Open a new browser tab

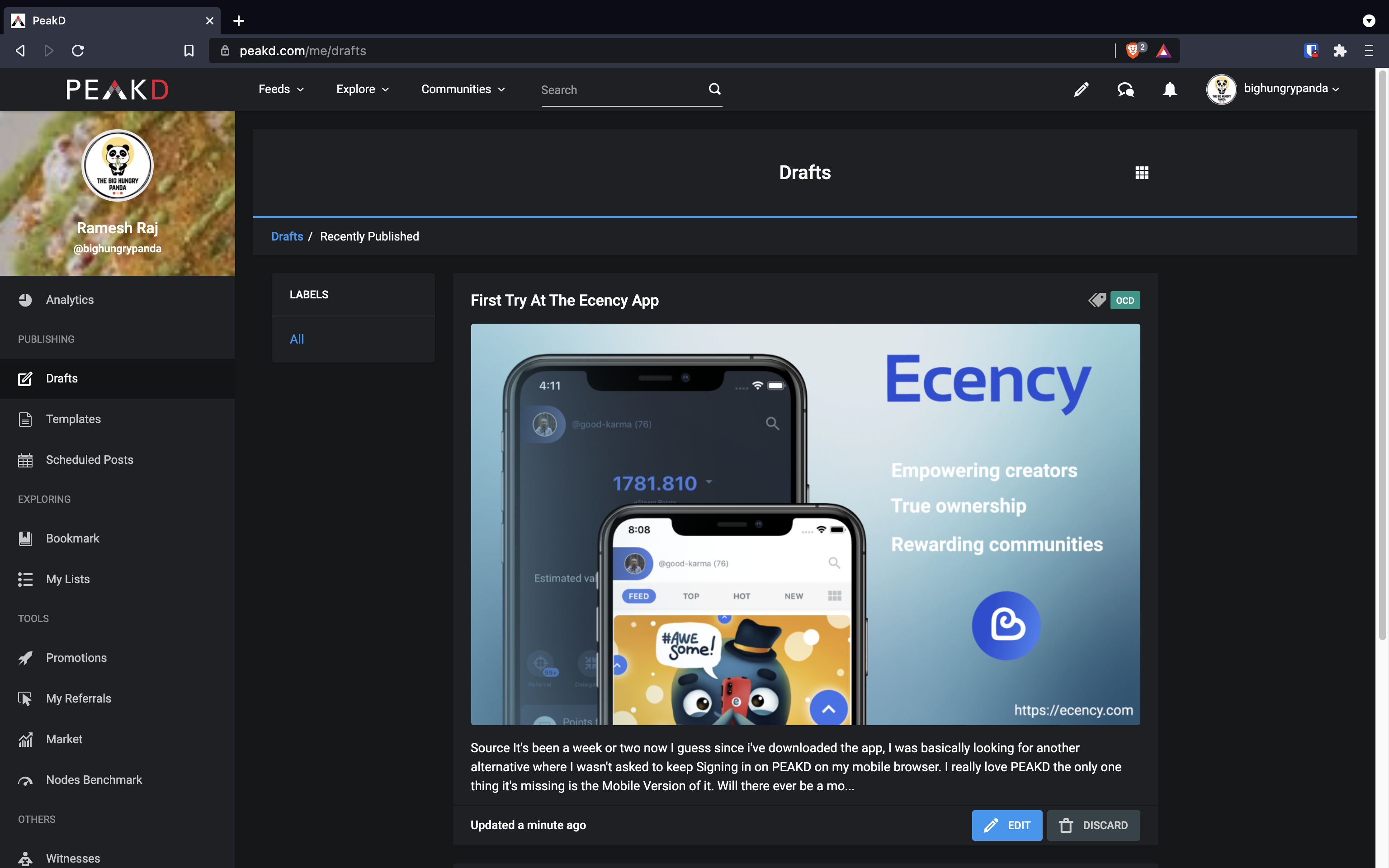(x=239, y=21)
